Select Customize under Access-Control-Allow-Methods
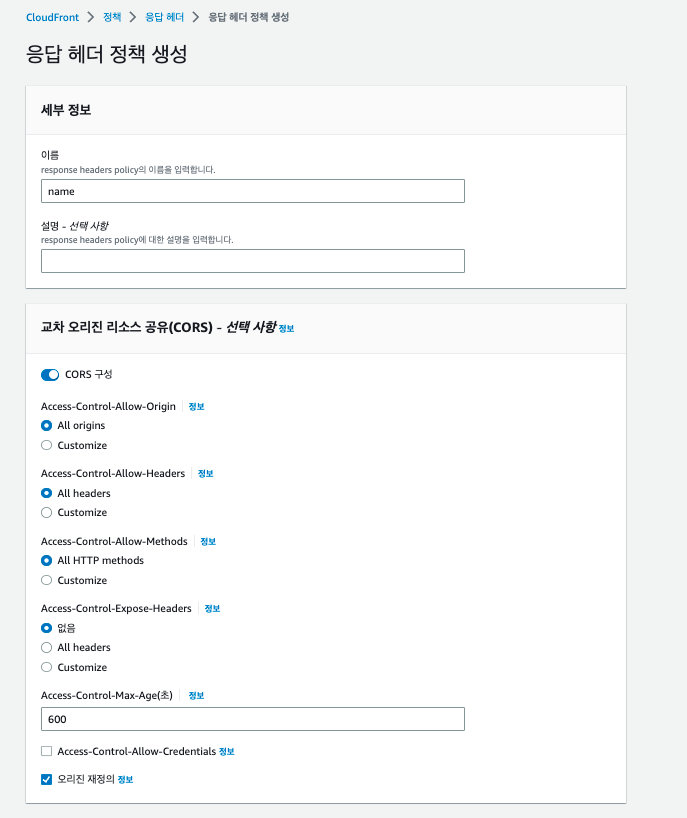 point(46,580)
